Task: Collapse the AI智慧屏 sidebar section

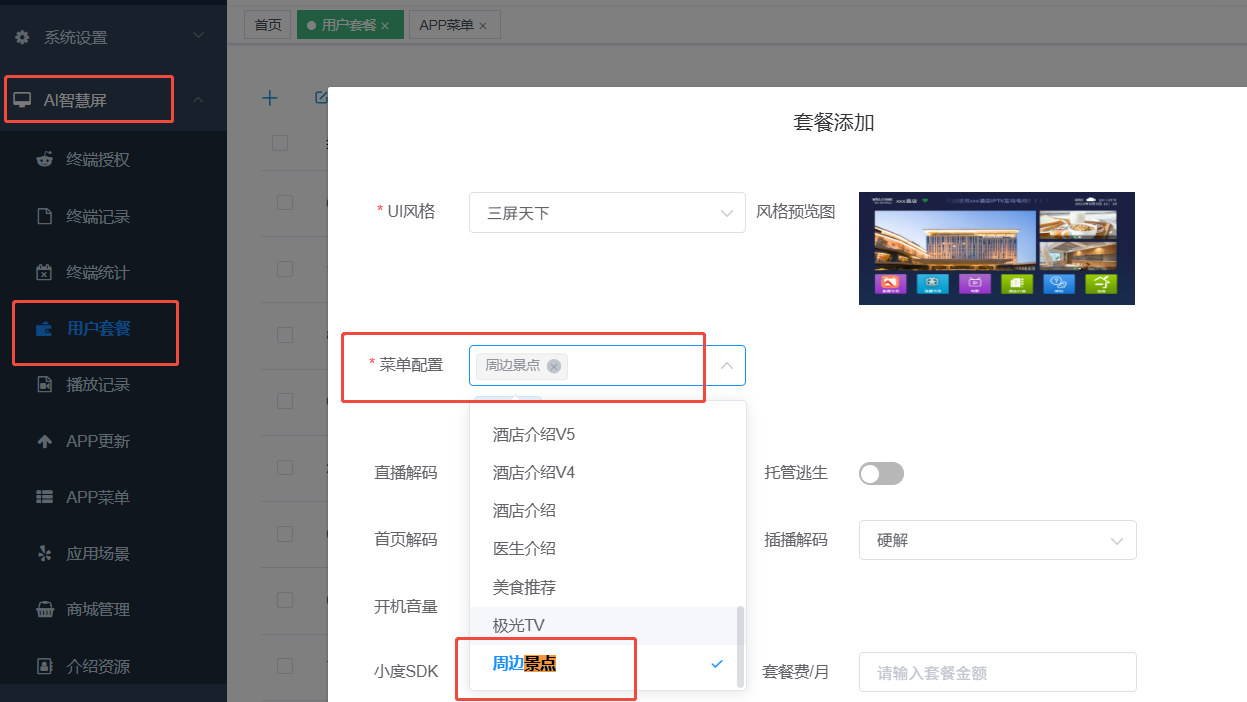Action: click(x=198, y=100)
